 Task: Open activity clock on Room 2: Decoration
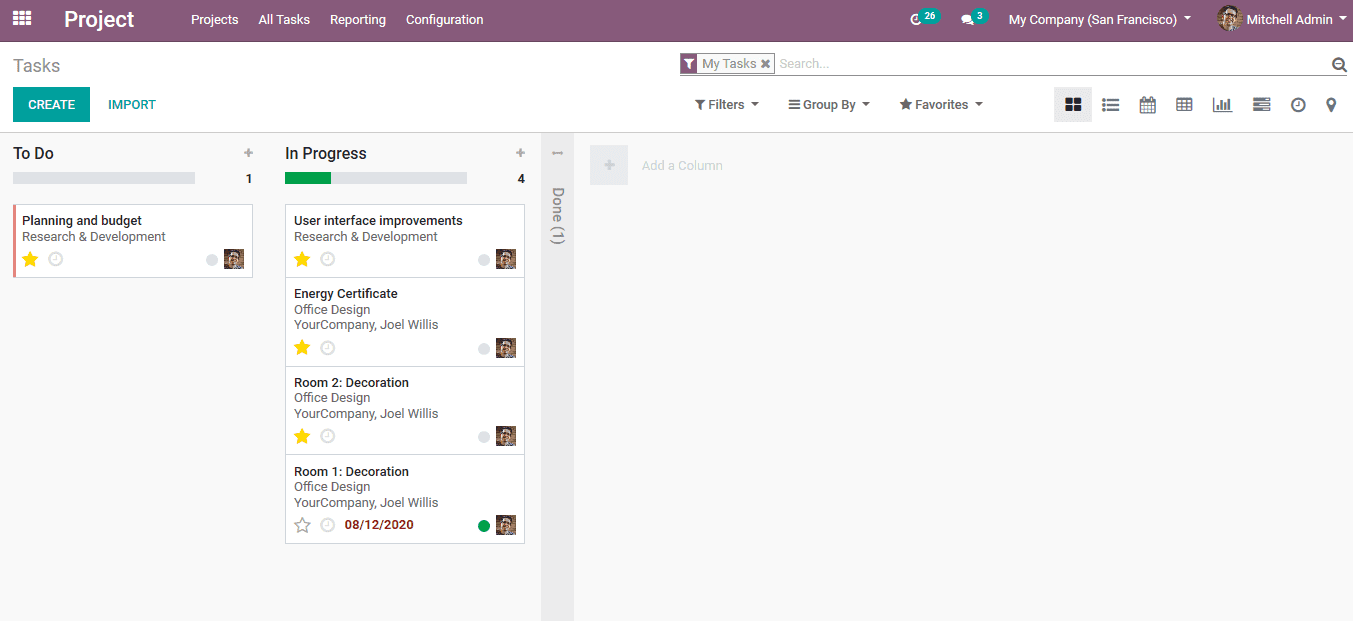328,436
